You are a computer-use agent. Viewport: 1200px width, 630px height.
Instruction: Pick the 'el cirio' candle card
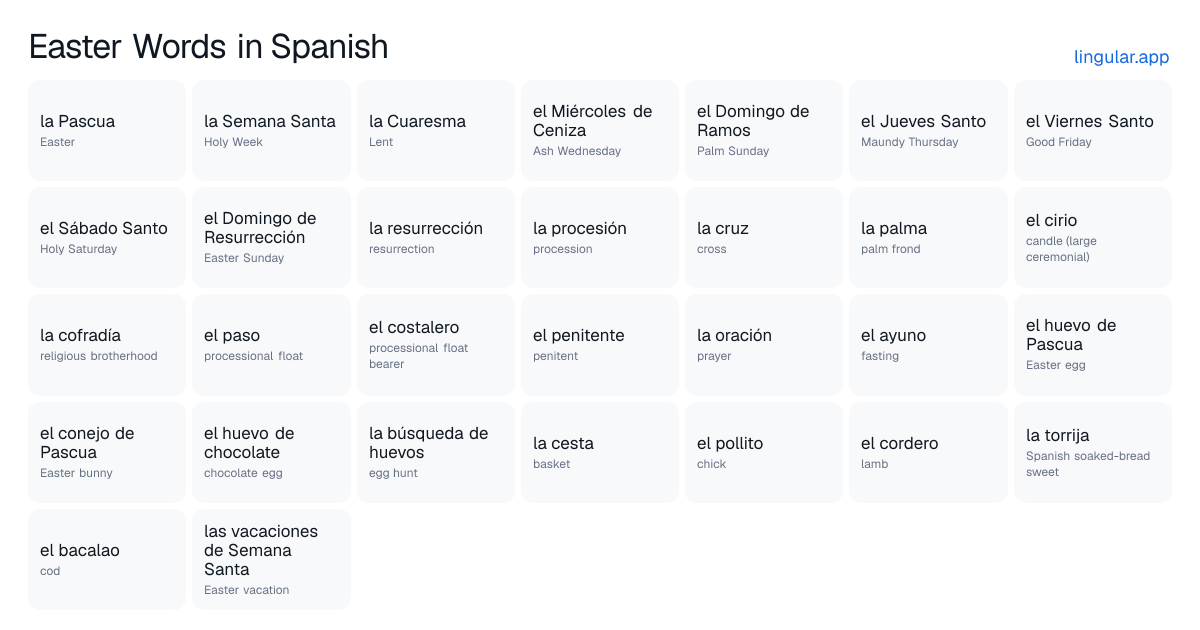(1093, 237)
